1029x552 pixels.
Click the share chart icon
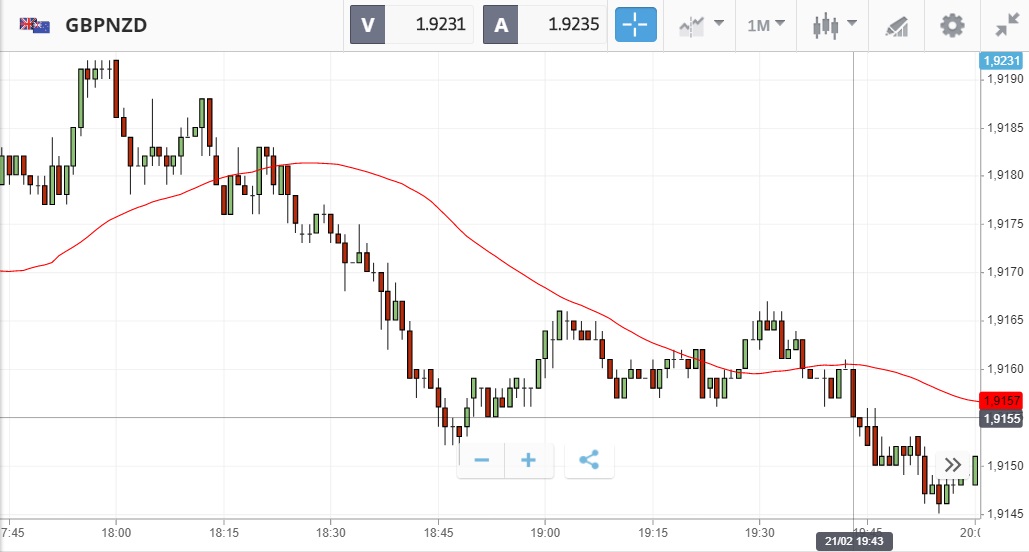(x=589, y=461)
